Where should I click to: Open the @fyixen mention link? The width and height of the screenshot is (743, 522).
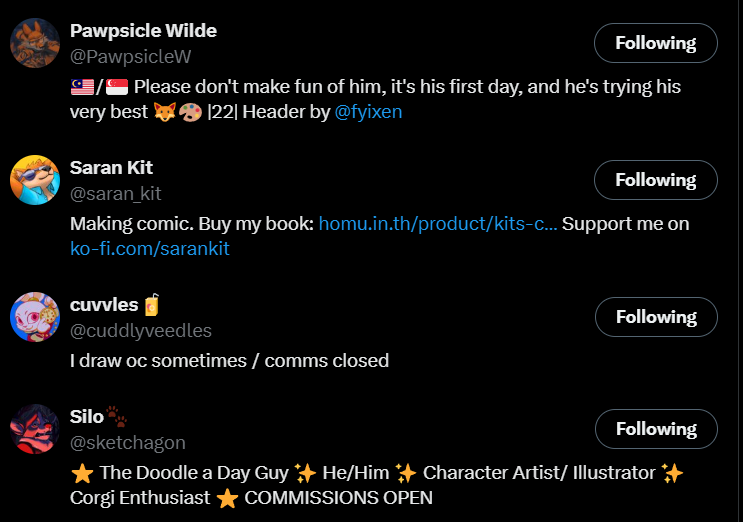tap(369, 112)
